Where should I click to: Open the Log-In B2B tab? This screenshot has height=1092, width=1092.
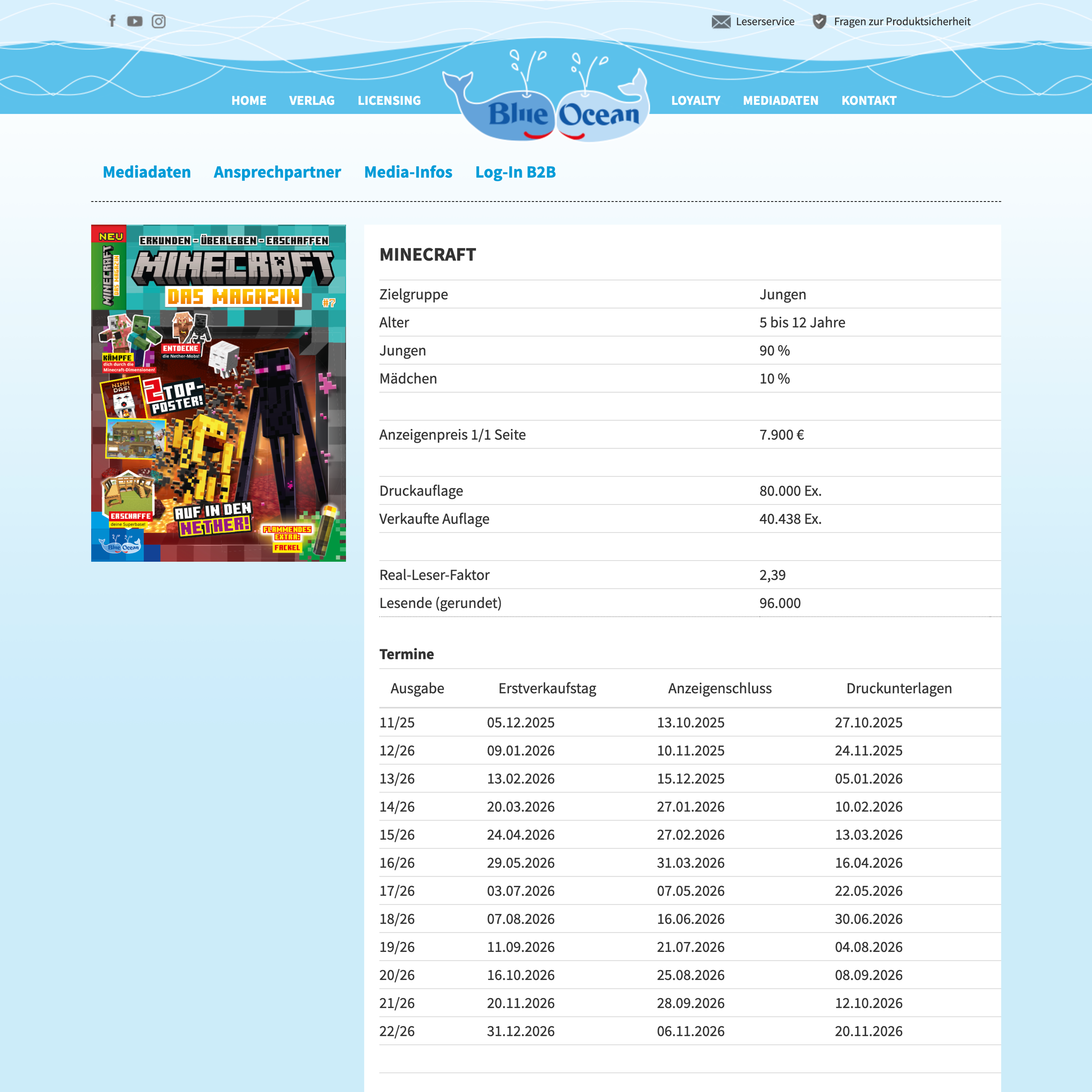click(x=515, y=172)
